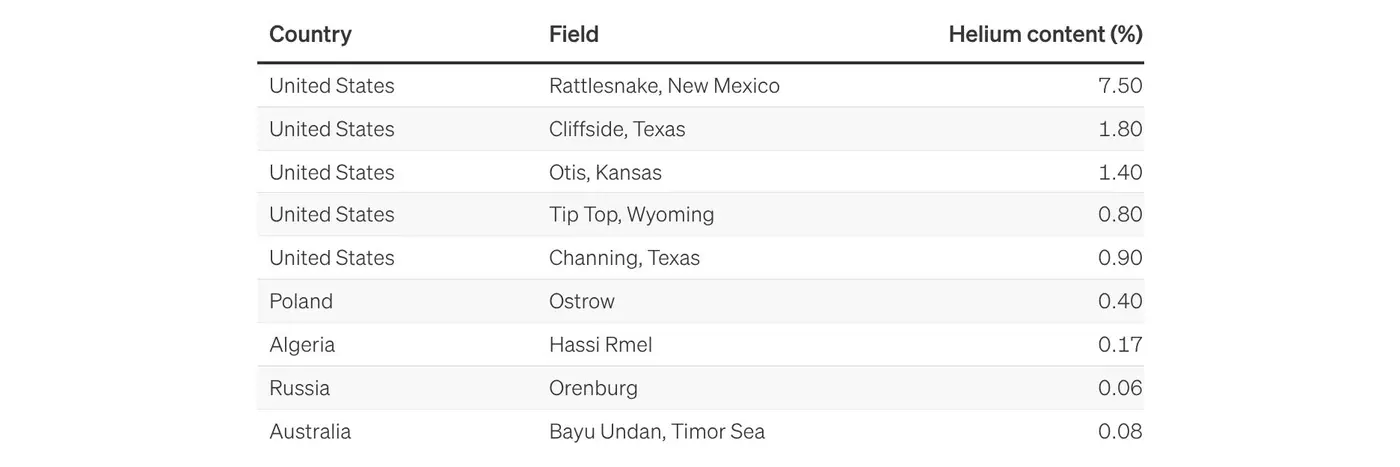Select the Russia country cell

[299, 388]
